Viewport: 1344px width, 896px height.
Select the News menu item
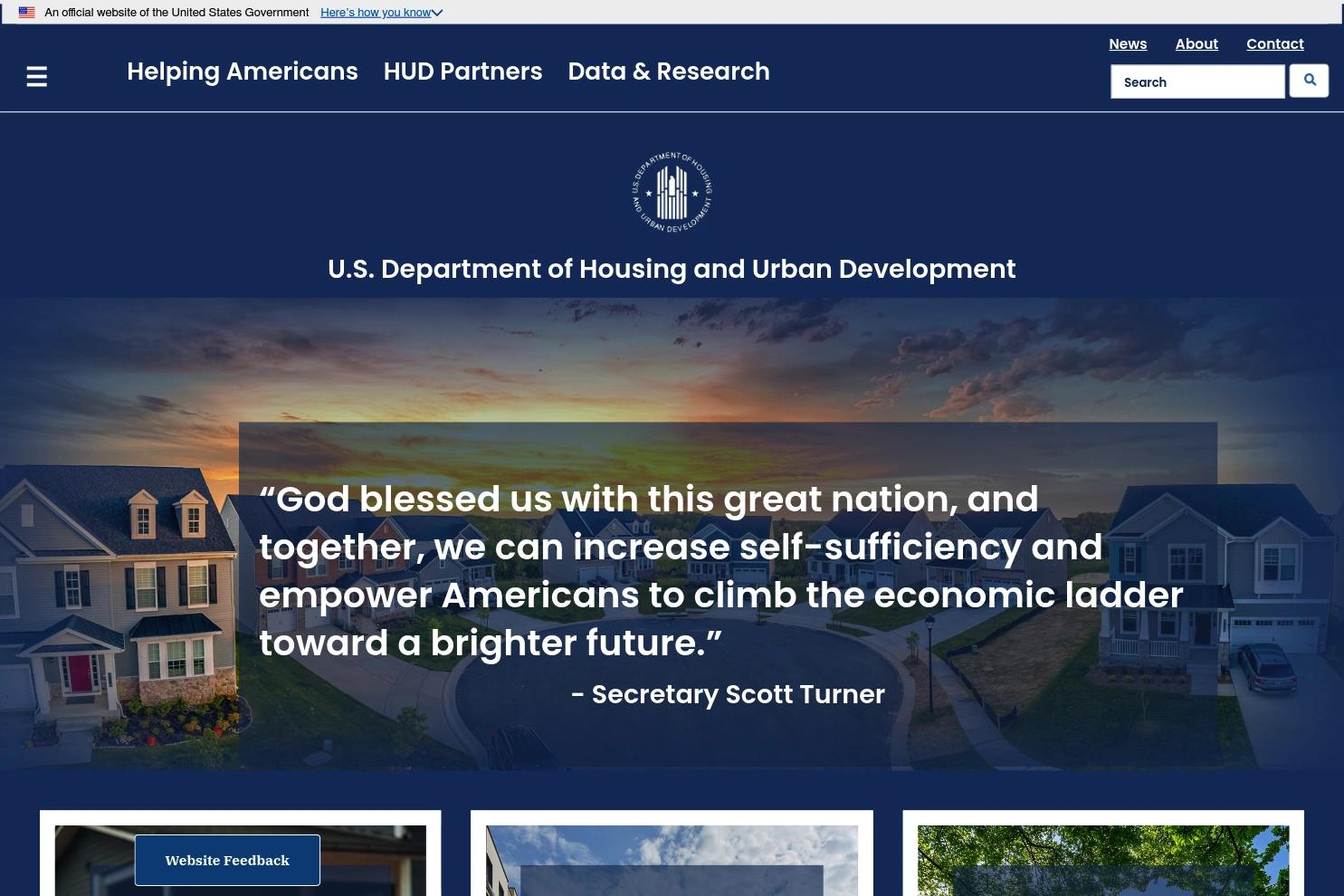(x=1128, y=43)
